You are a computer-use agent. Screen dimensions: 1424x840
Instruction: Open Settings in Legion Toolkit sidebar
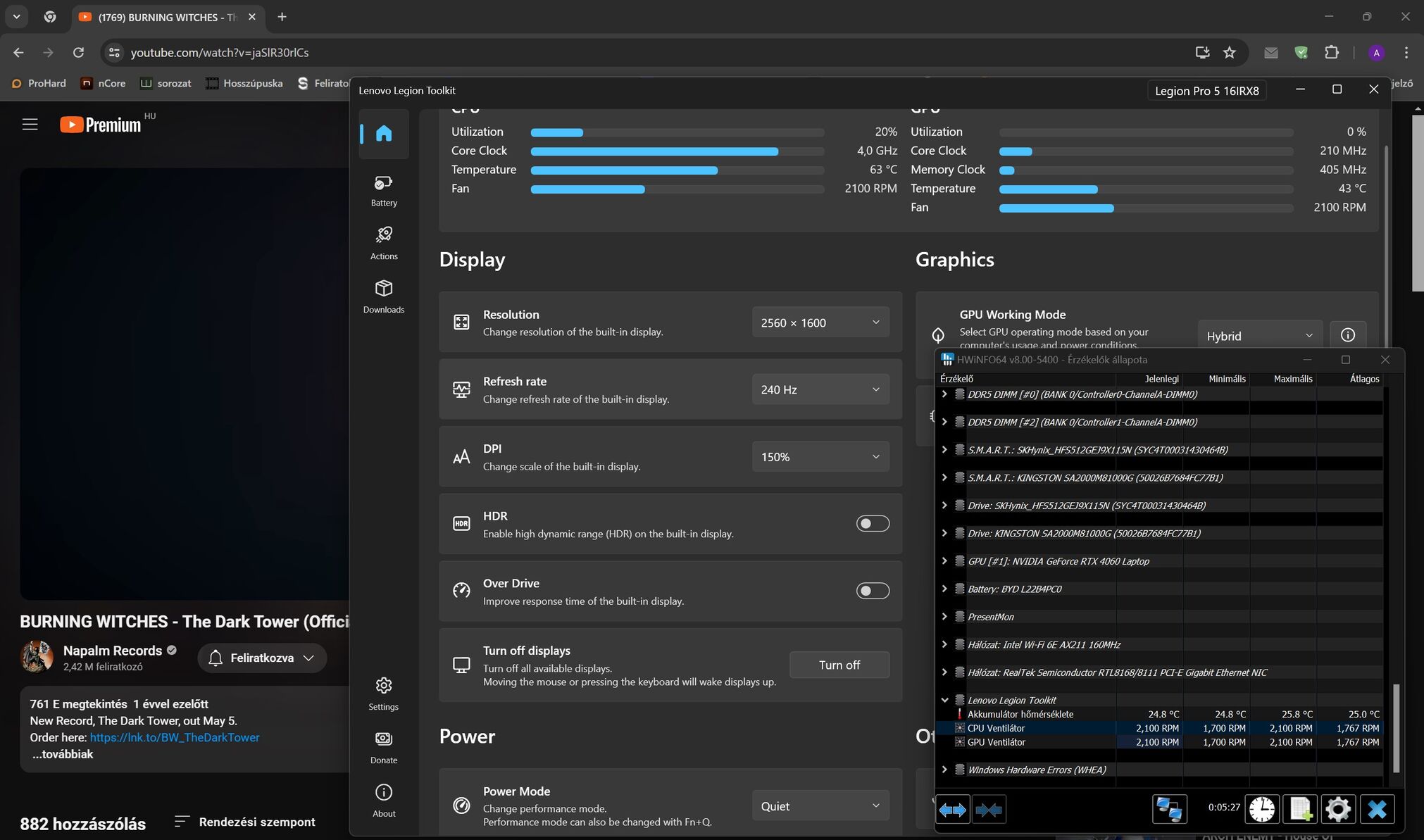384,694
